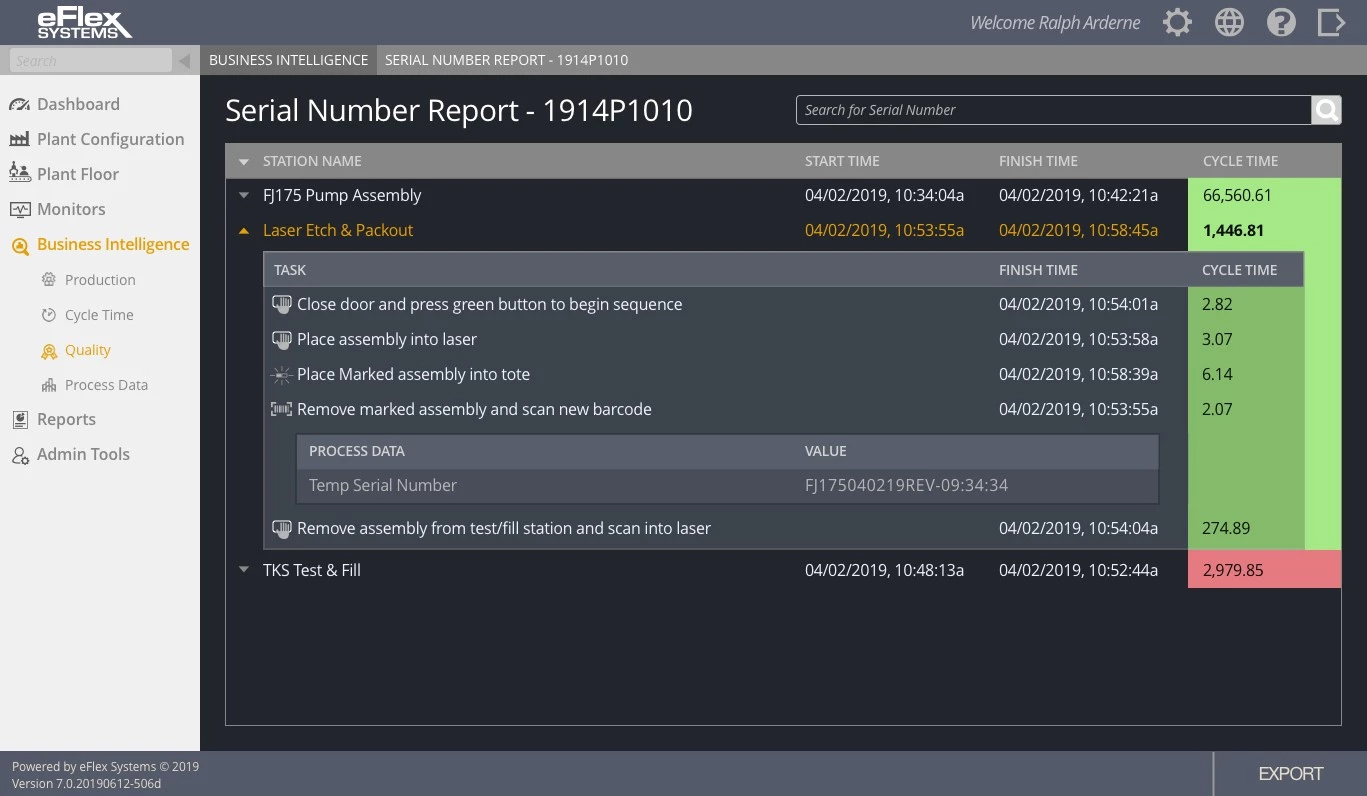Collapse sidebar using the left arrow icon
The image size is (1367, 796).
(x=185, y=61)
